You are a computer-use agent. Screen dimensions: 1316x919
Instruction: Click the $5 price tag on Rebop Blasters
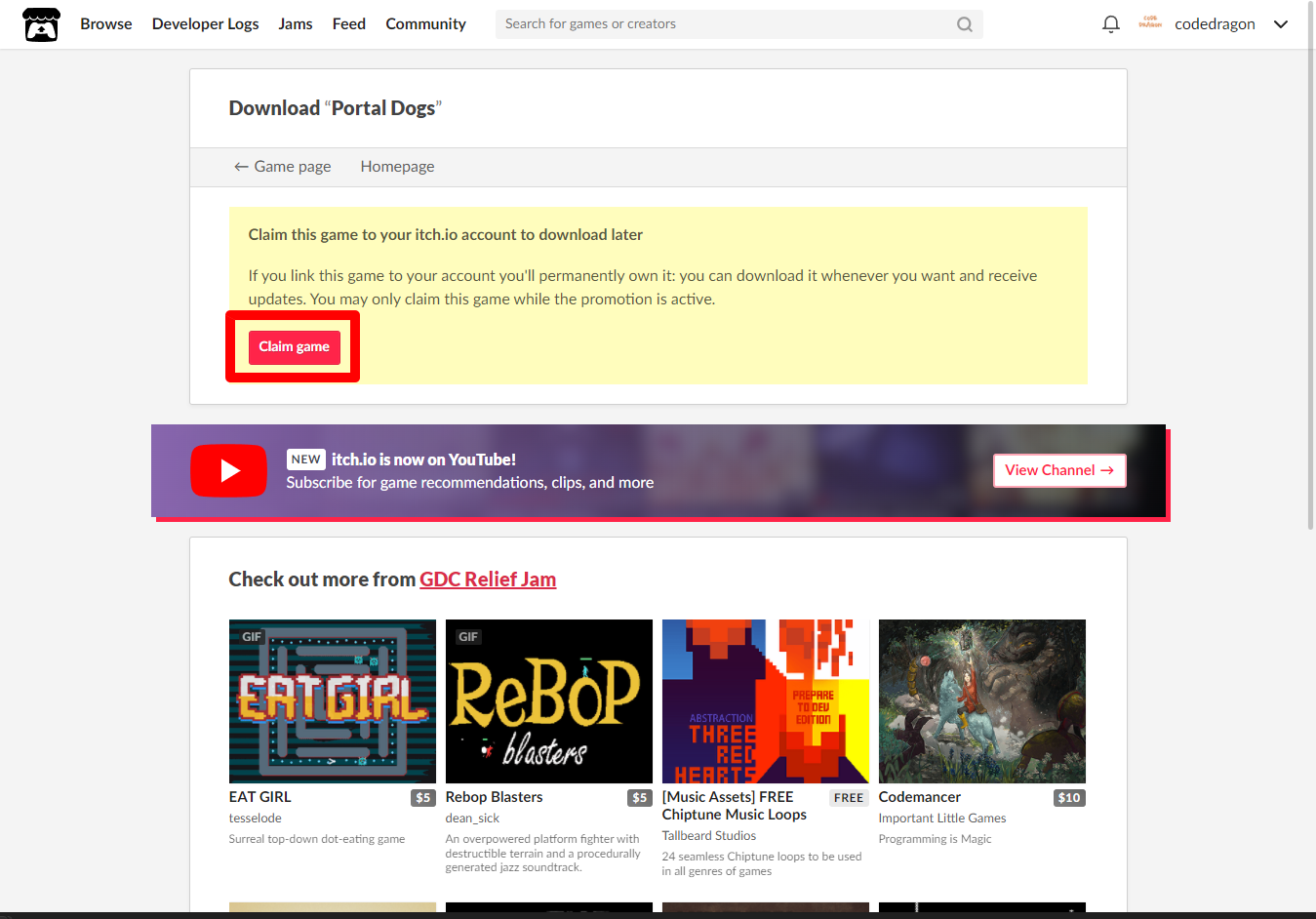click(640, 798)
